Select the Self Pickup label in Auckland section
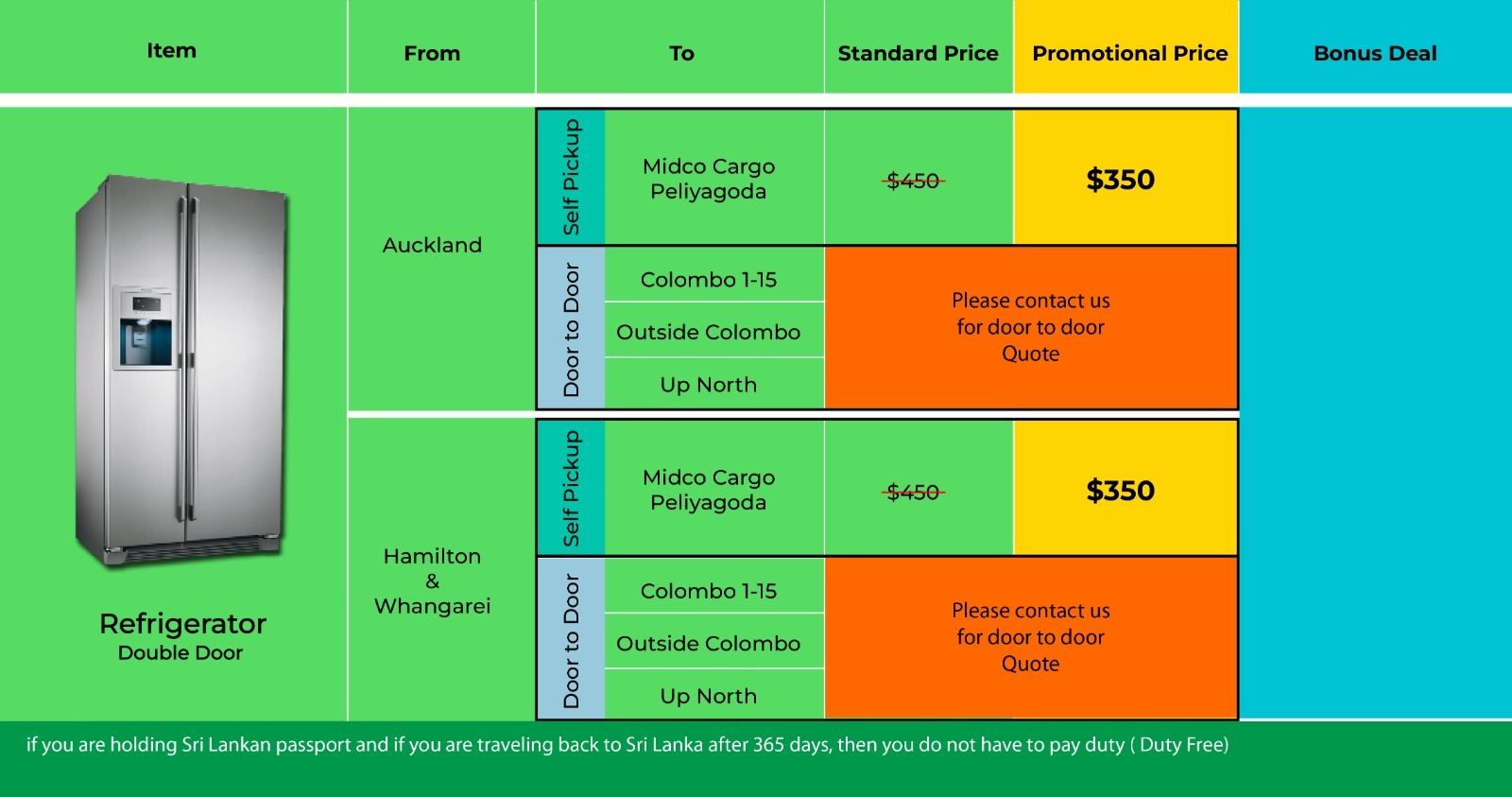1512x797 pixels. tap(571, 177)
